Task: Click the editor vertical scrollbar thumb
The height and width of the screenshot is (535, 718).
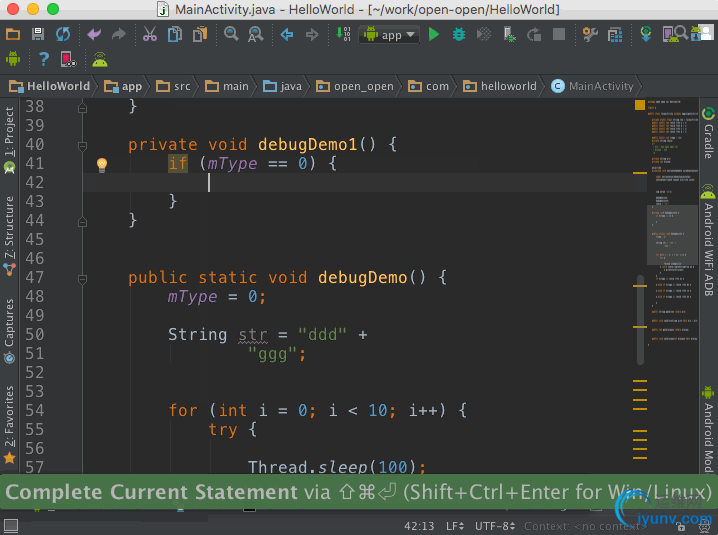Action: pyautogui.click(x=641, y=320)
